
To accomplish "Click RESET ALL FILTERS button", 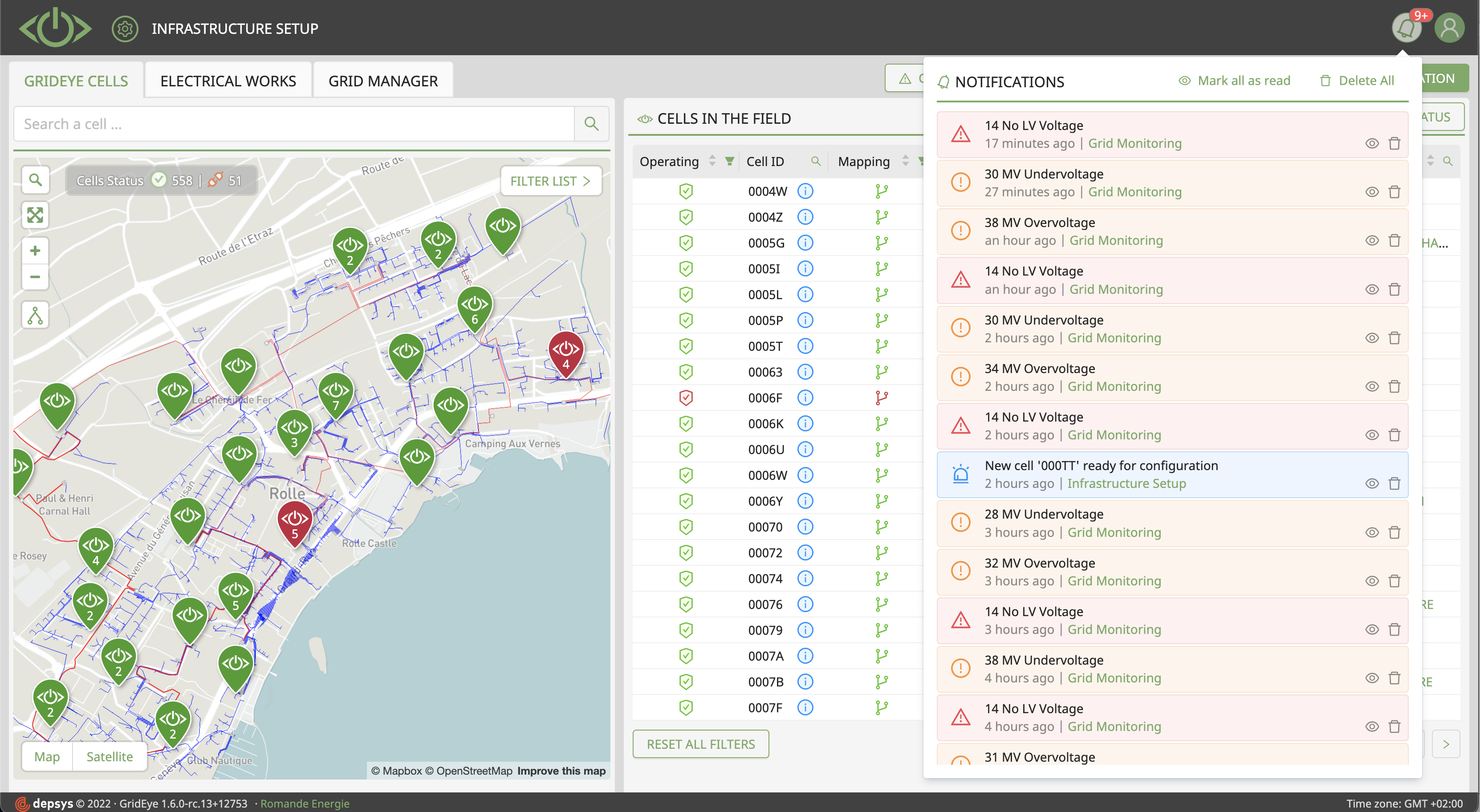I will click(700, 743).
